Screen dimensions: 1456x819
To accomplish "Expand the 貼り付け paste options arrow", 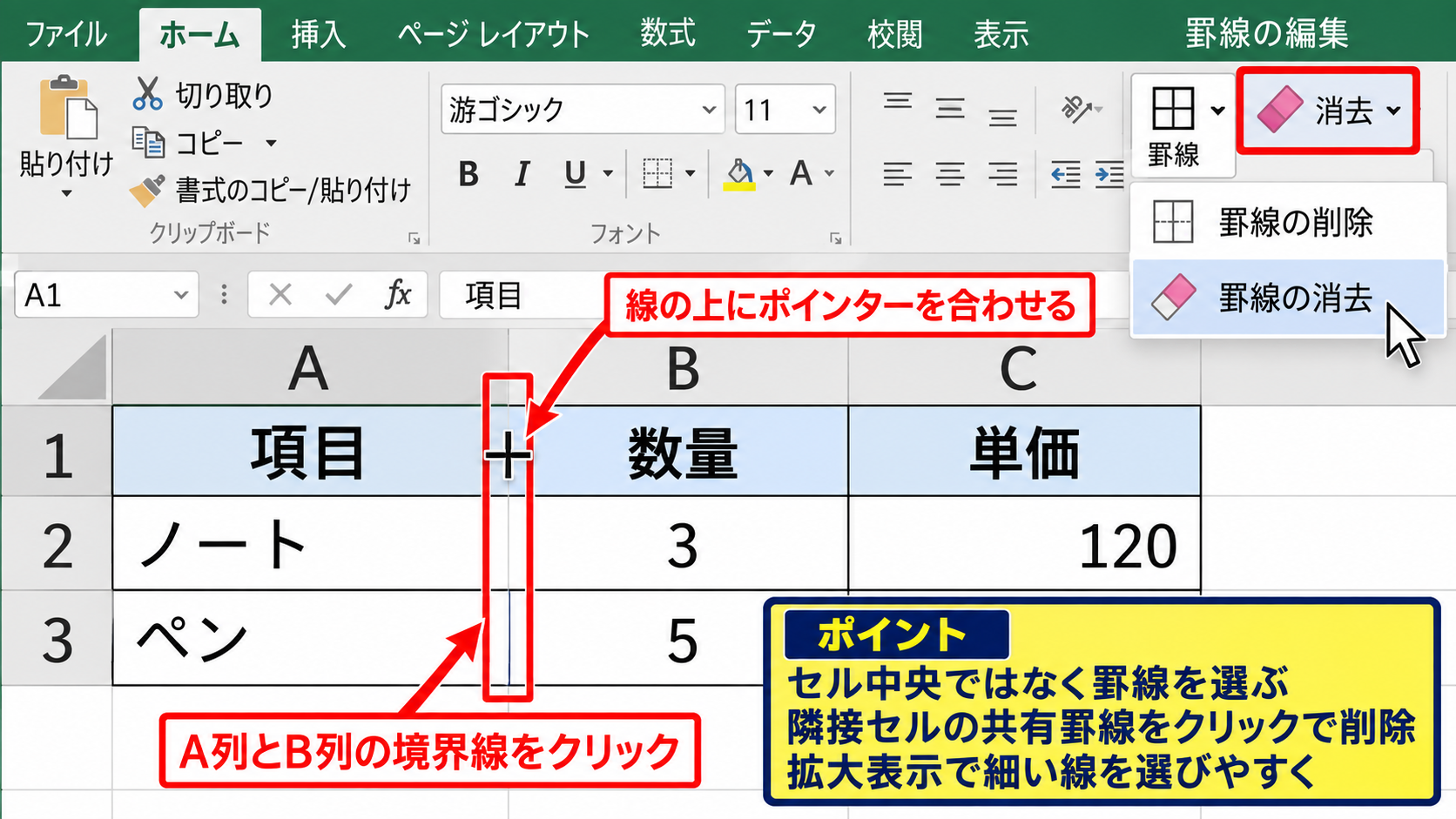I will pos(67,193).
